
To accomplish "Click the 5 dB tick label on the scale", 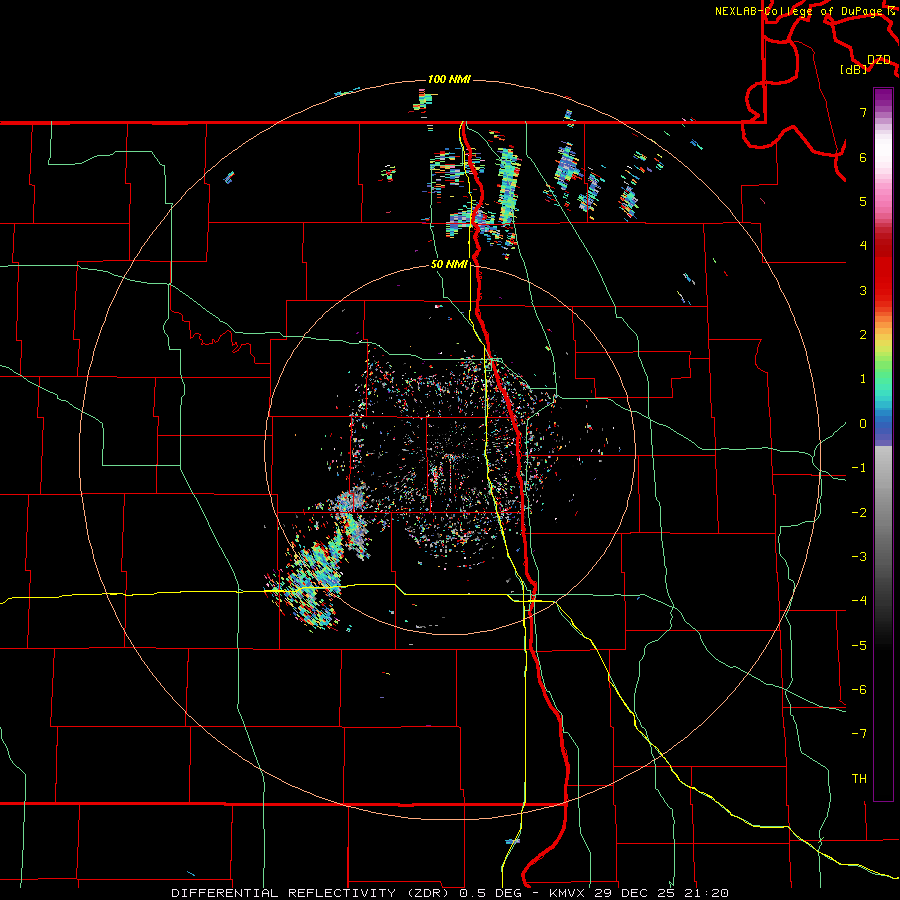I will [x=863, y=201].
